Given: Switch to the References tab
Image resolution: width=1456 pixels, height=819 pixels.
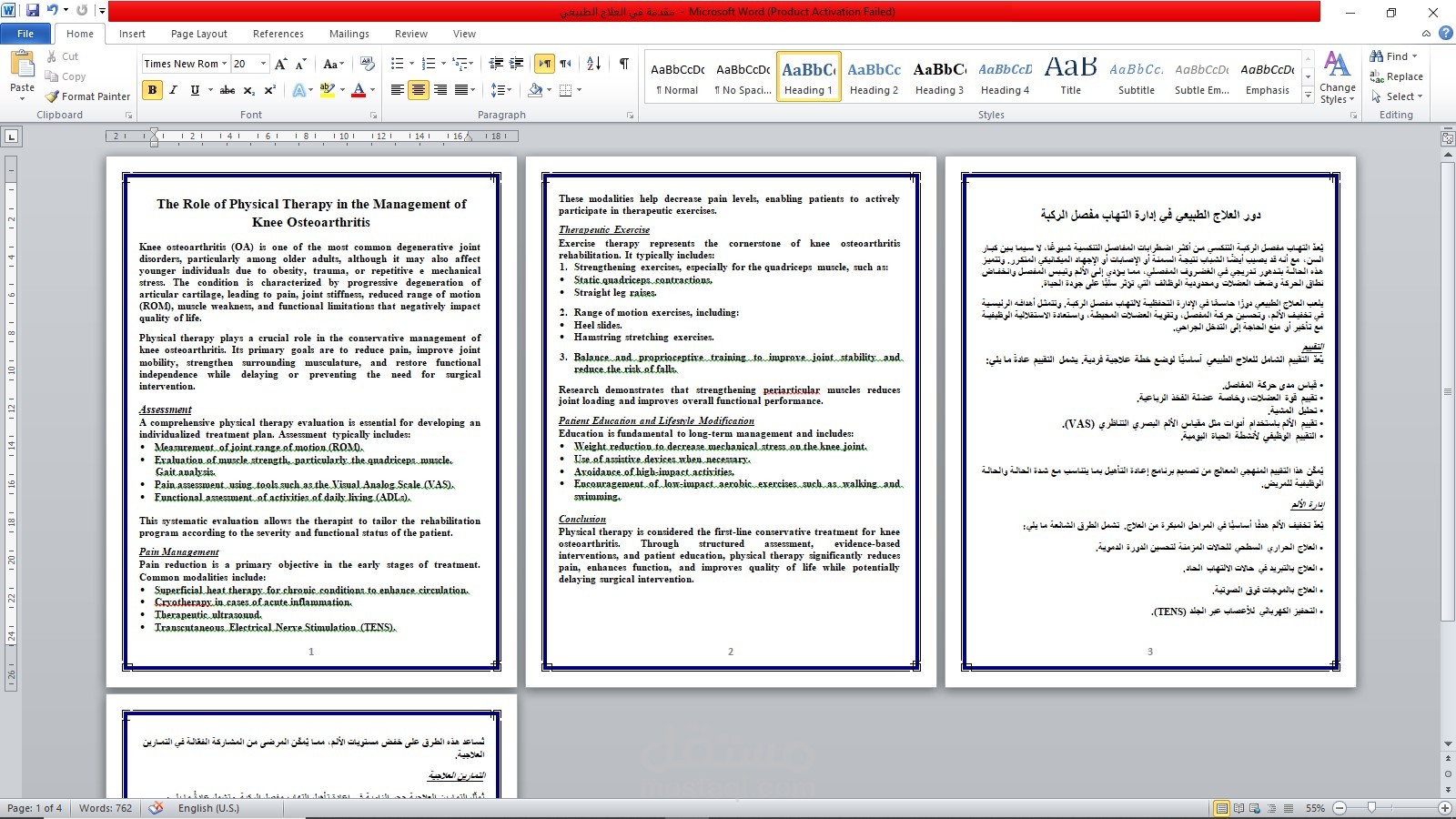Looking at the screenshot, I should [x=278, y=34].
